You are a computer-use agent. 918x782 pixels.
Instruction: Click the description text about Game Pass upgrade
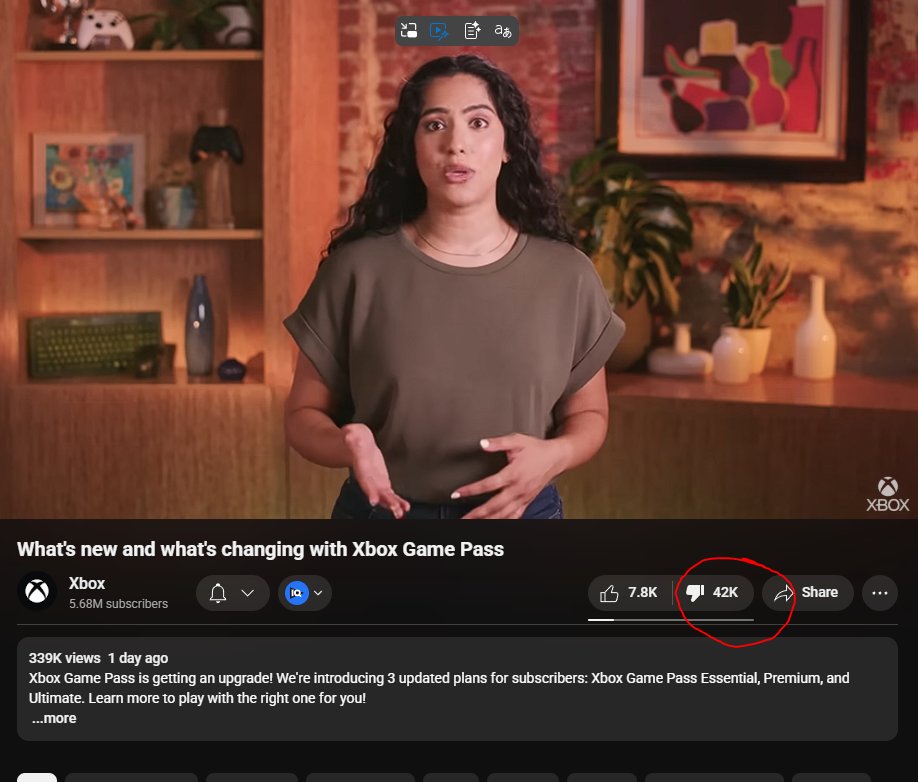tap(439, 688)
